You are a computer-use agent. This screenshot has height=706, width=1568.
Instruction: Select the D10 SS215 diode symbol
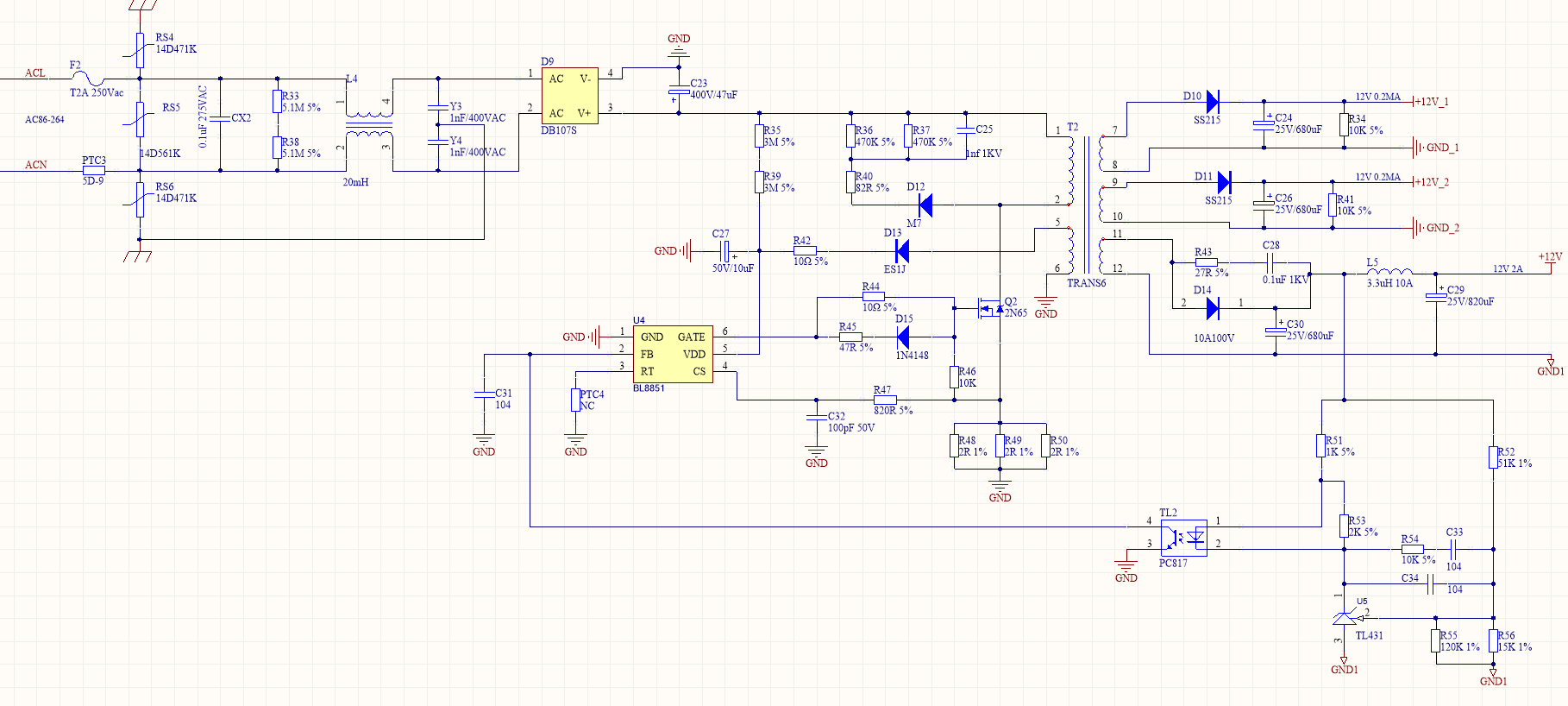coord(1212,102)
